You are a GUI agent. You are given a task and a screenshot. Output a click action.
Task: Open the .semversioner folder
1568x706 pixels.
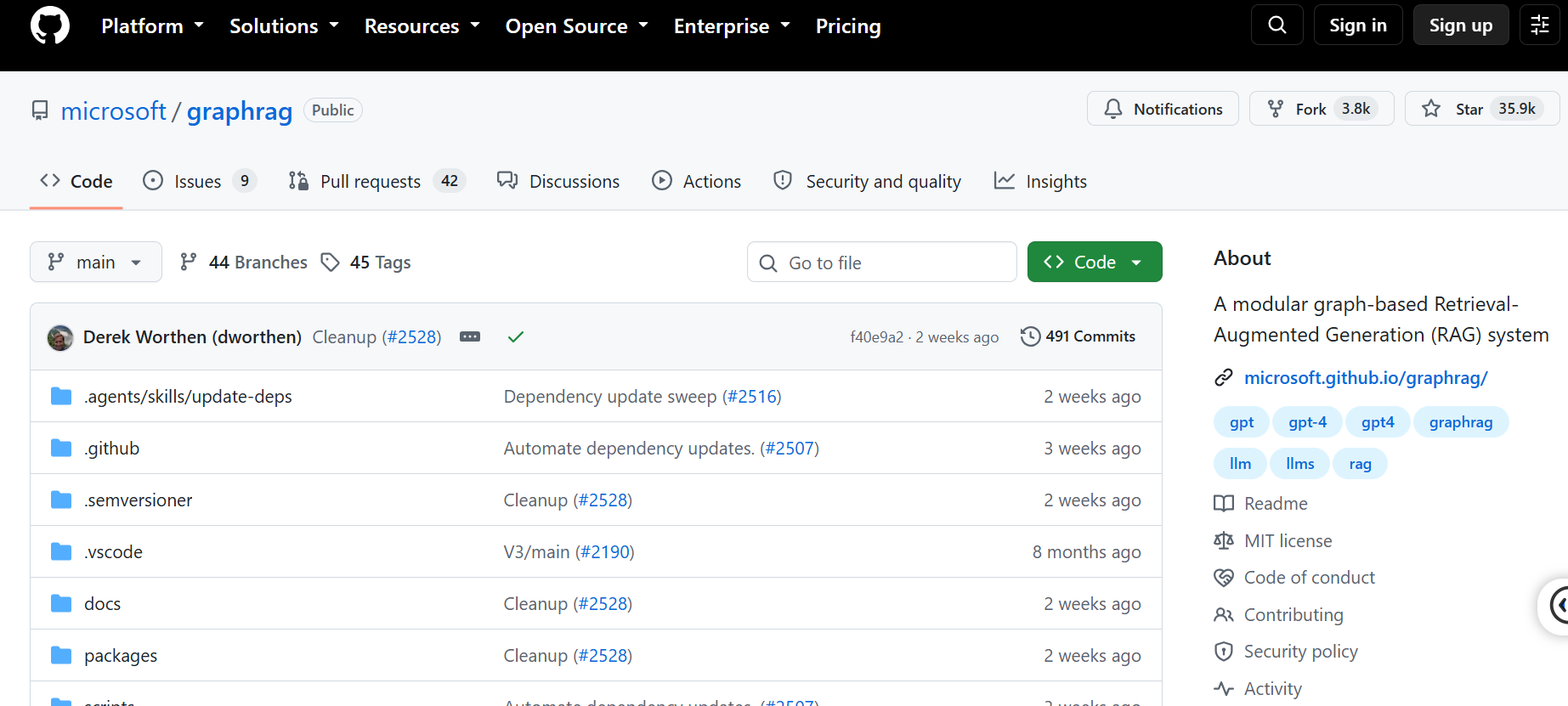coord(138,500)
